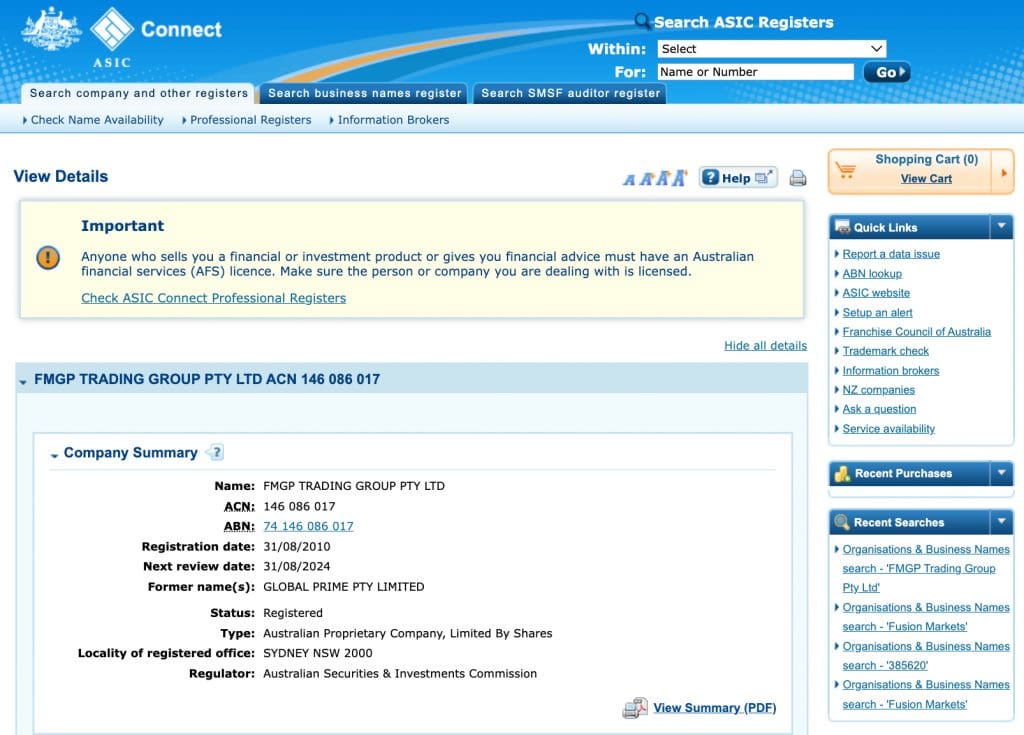Collapse the Quick Links panel
Screen dimensions: 1024x735
click(x=1001, y=227)
